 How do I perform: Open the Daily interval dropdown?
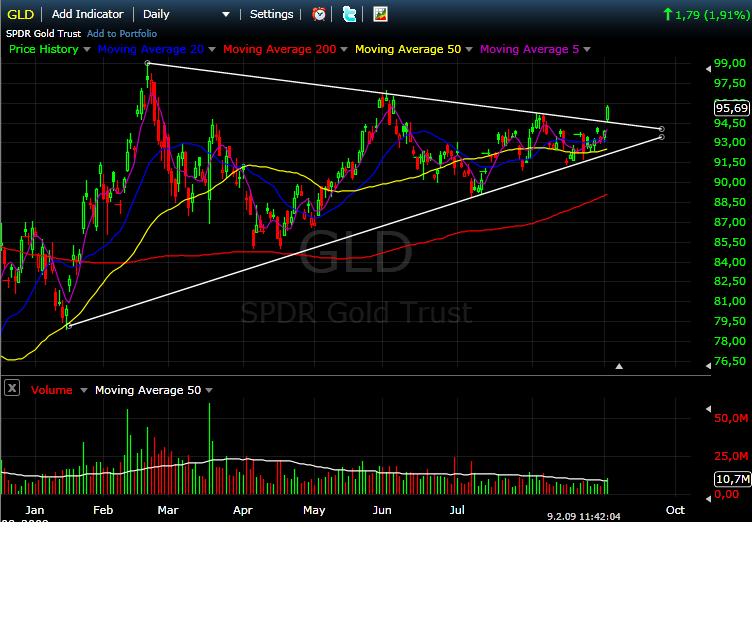[187, 14]
